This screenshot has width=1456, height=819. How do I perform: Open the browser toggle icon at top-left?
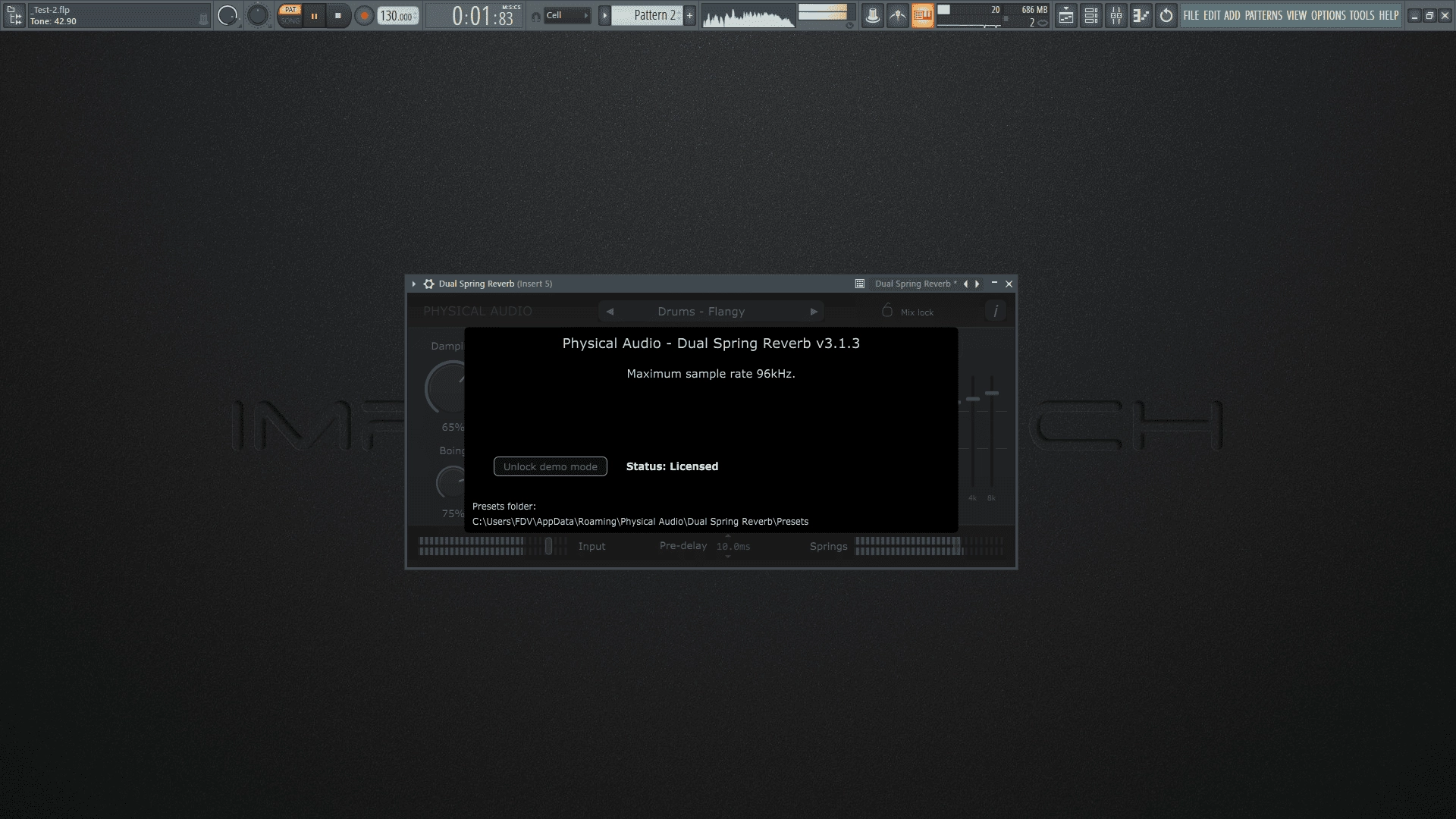pyautogui.click(x=14, y=15)
